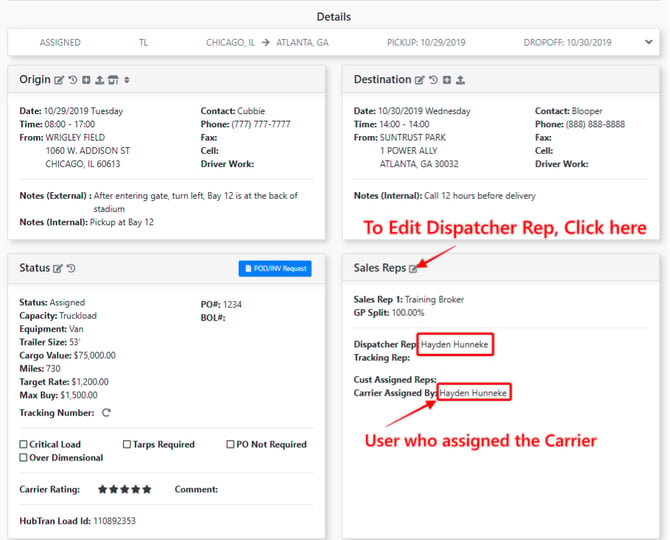Screen dimensions: 670x540
Task: Click the Details heading
Action: click(334, 17)
